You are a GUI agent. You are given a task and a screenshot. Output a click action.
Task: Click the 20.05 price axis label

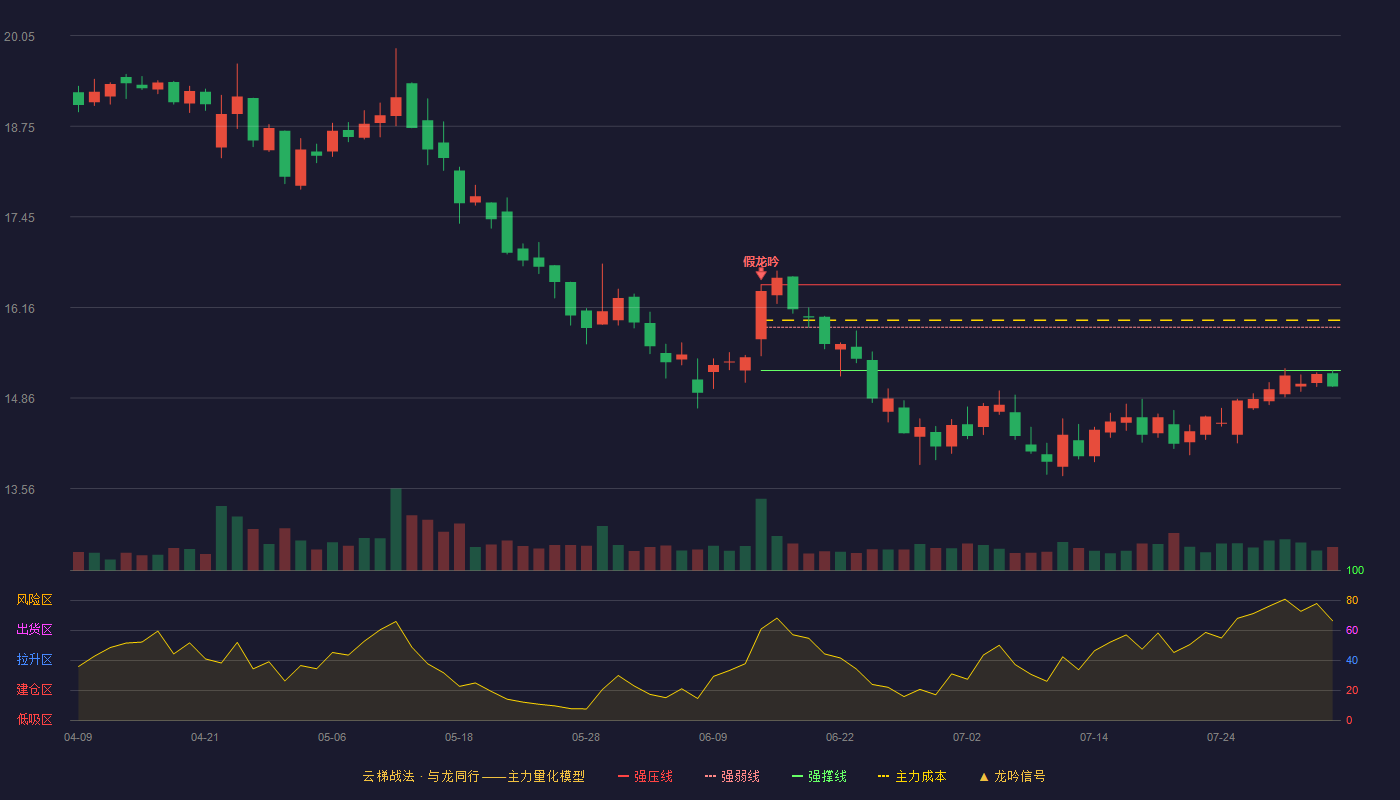(19, 37)
